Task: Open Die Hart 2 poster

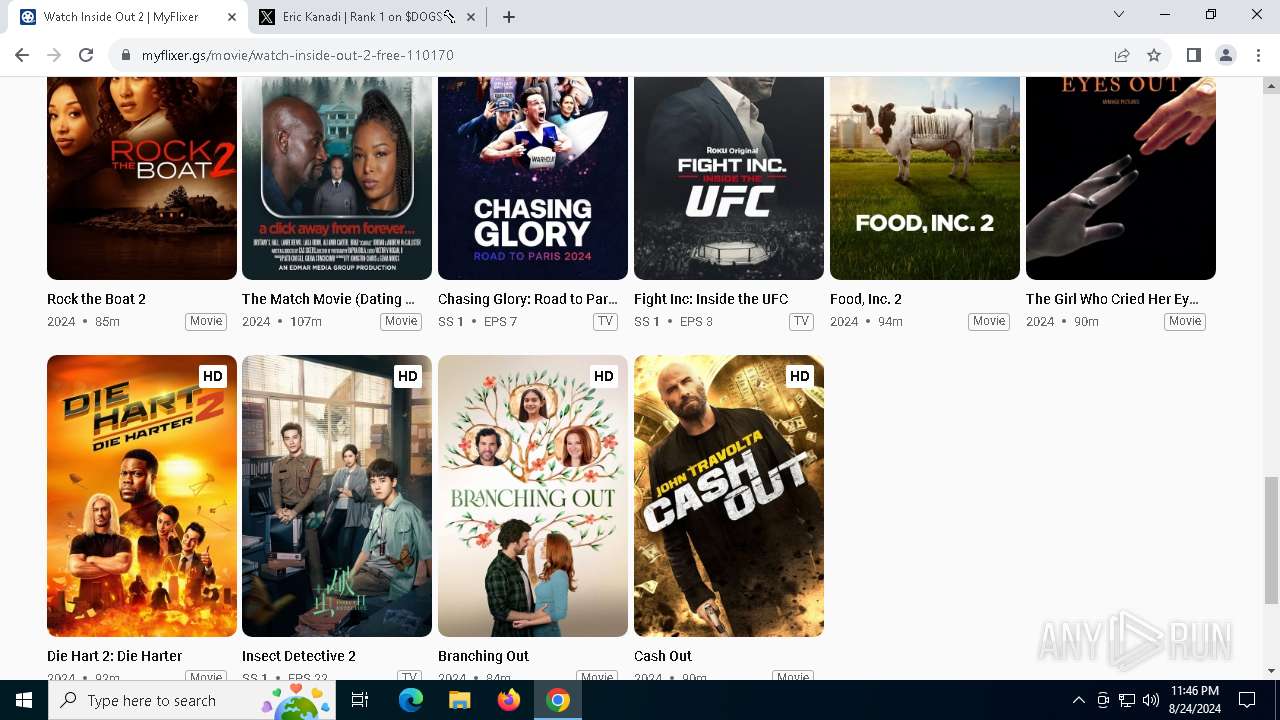Action: click(142, 496)
